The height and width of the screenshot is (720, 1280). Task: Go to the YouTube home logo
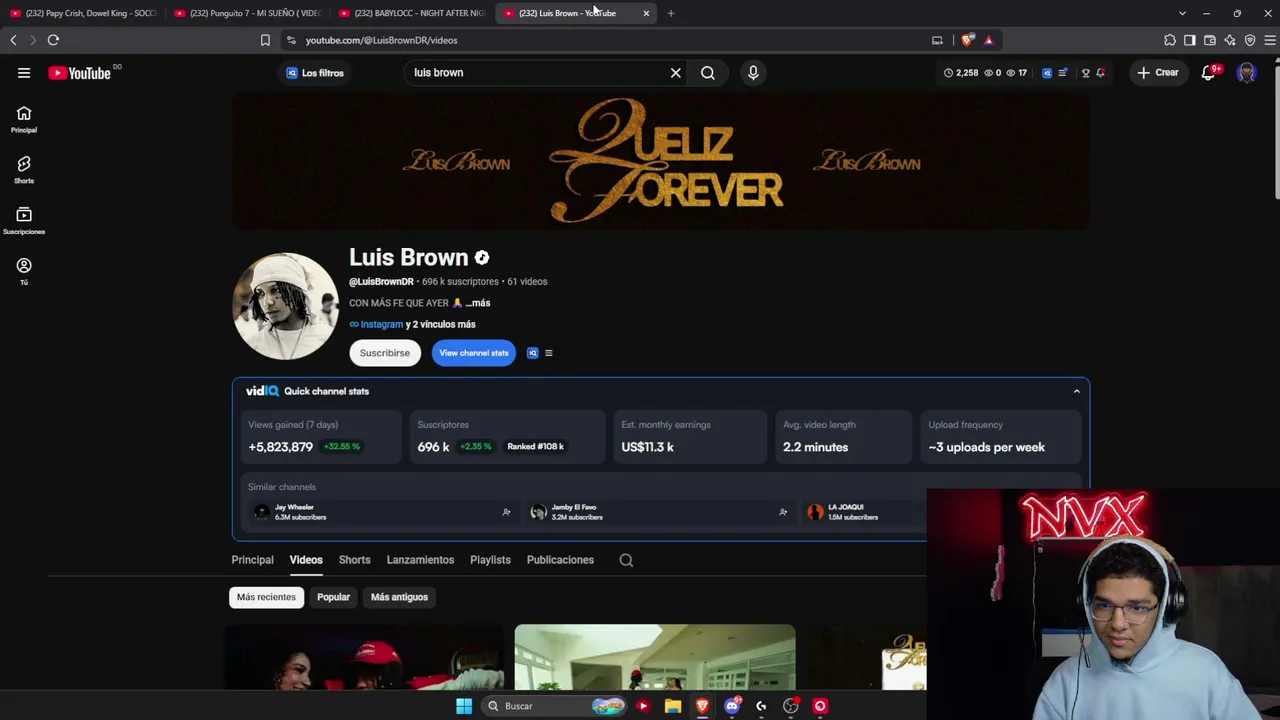tap(79, 73)
